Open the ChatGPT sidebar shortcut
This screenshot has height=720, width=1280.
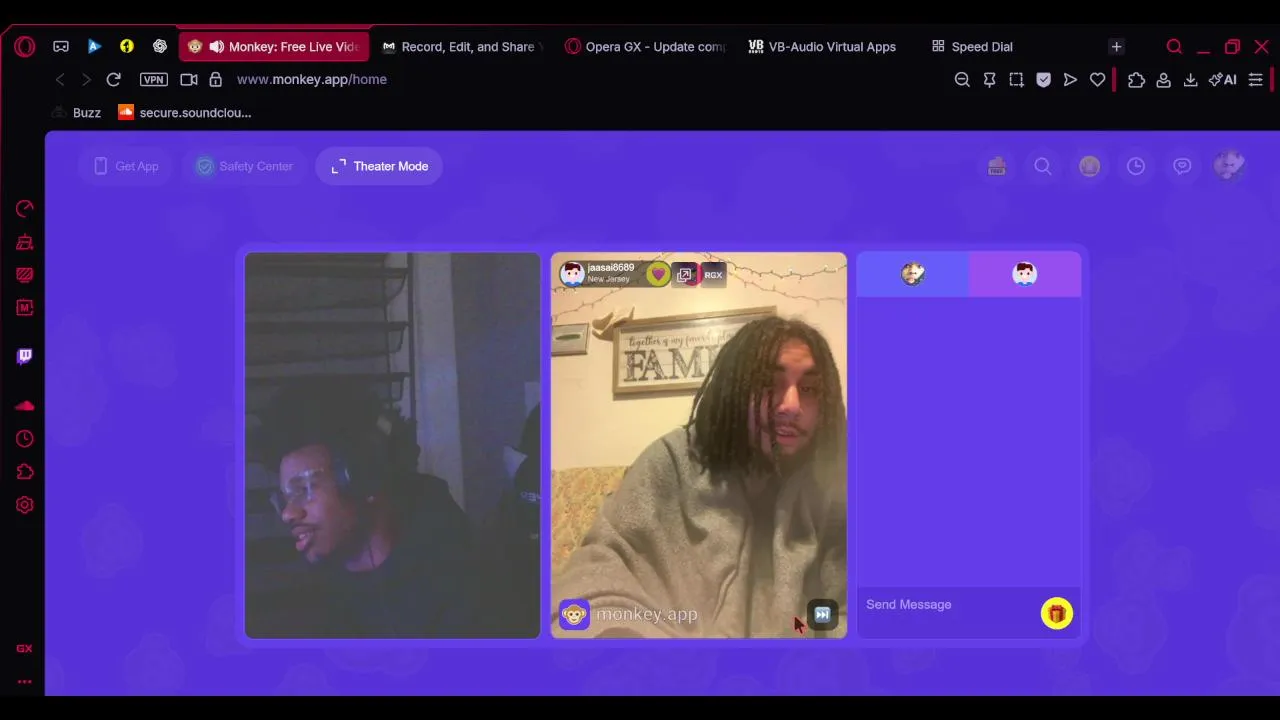160,46
